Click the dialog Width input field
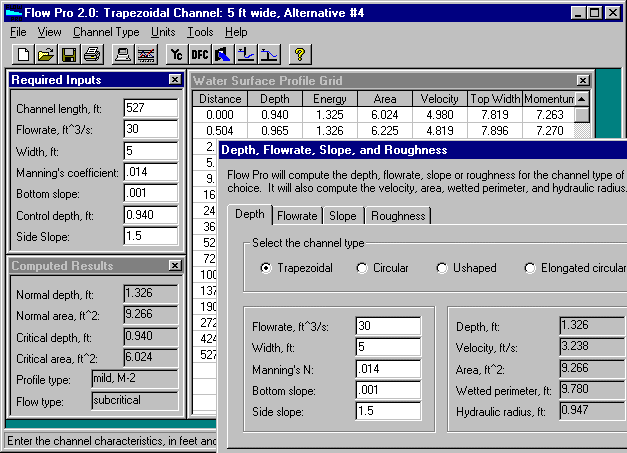The height and width of the screenshot is (453, 627). tap(388, 347)
